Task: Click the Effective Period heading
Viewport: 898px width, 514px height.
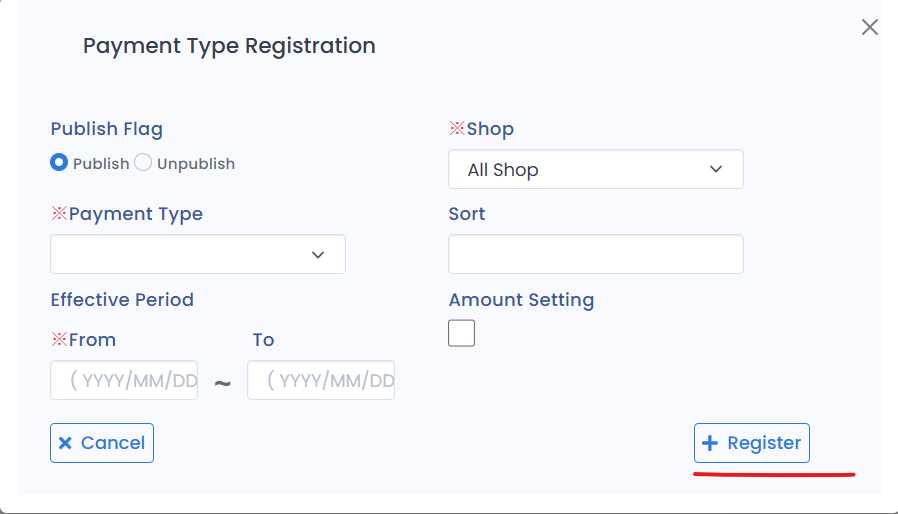Action: point(122,300)
